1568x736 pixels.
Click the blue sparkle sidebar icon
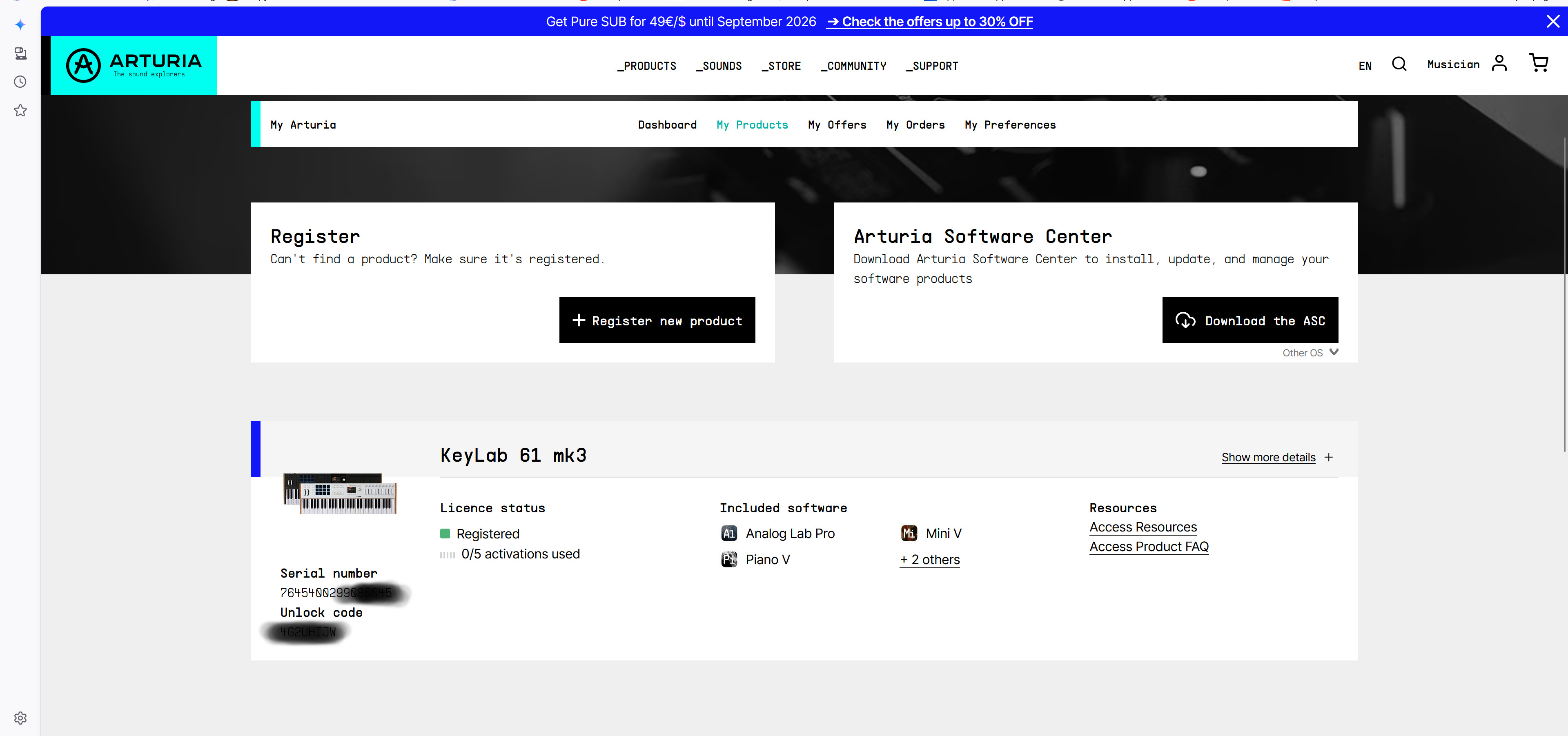[x=20, y=25]
